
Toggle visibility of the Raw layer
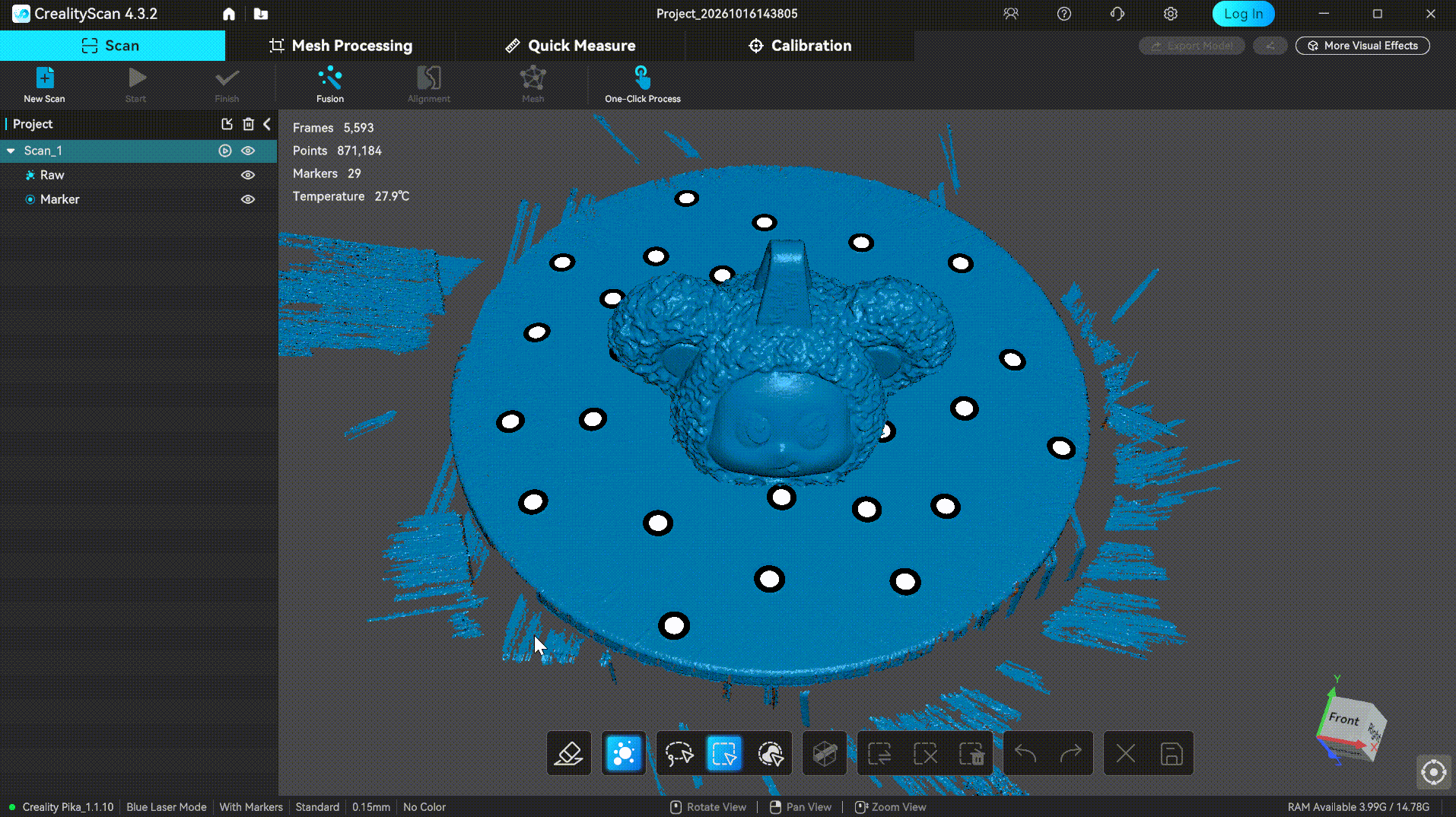(x=248, y=175)
